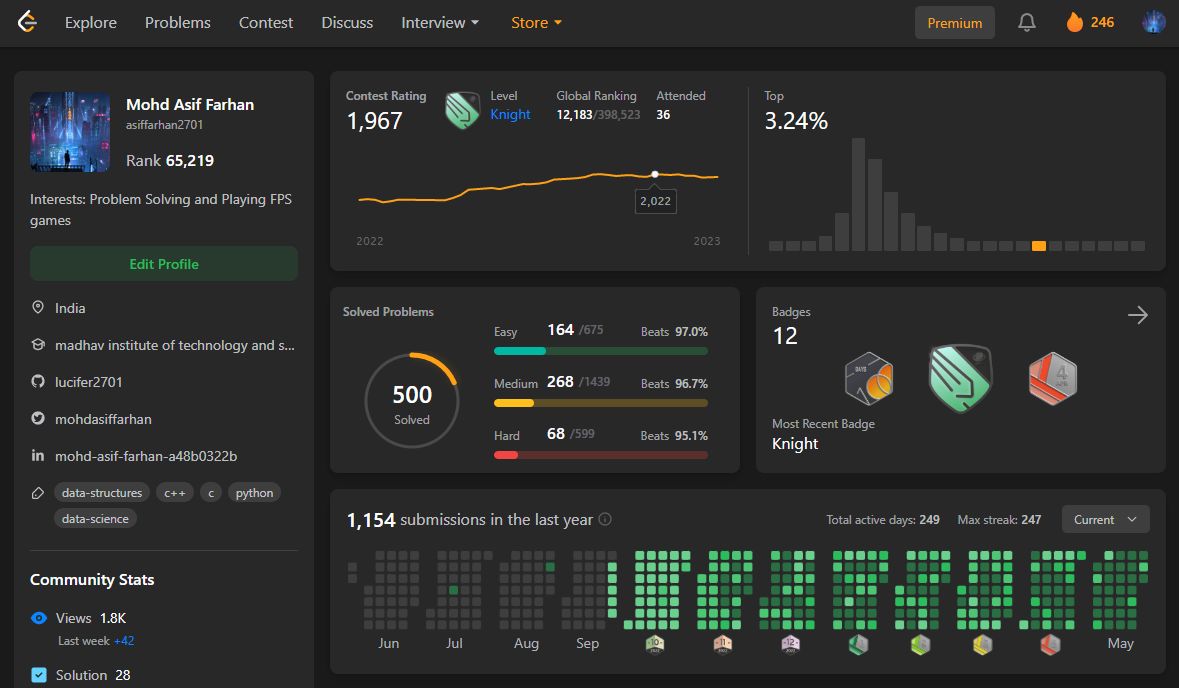Image resolution: width=1179 pixels, height=688 pixels.
Task: Click the Edit Profile button
Action: tap(164, 264)
